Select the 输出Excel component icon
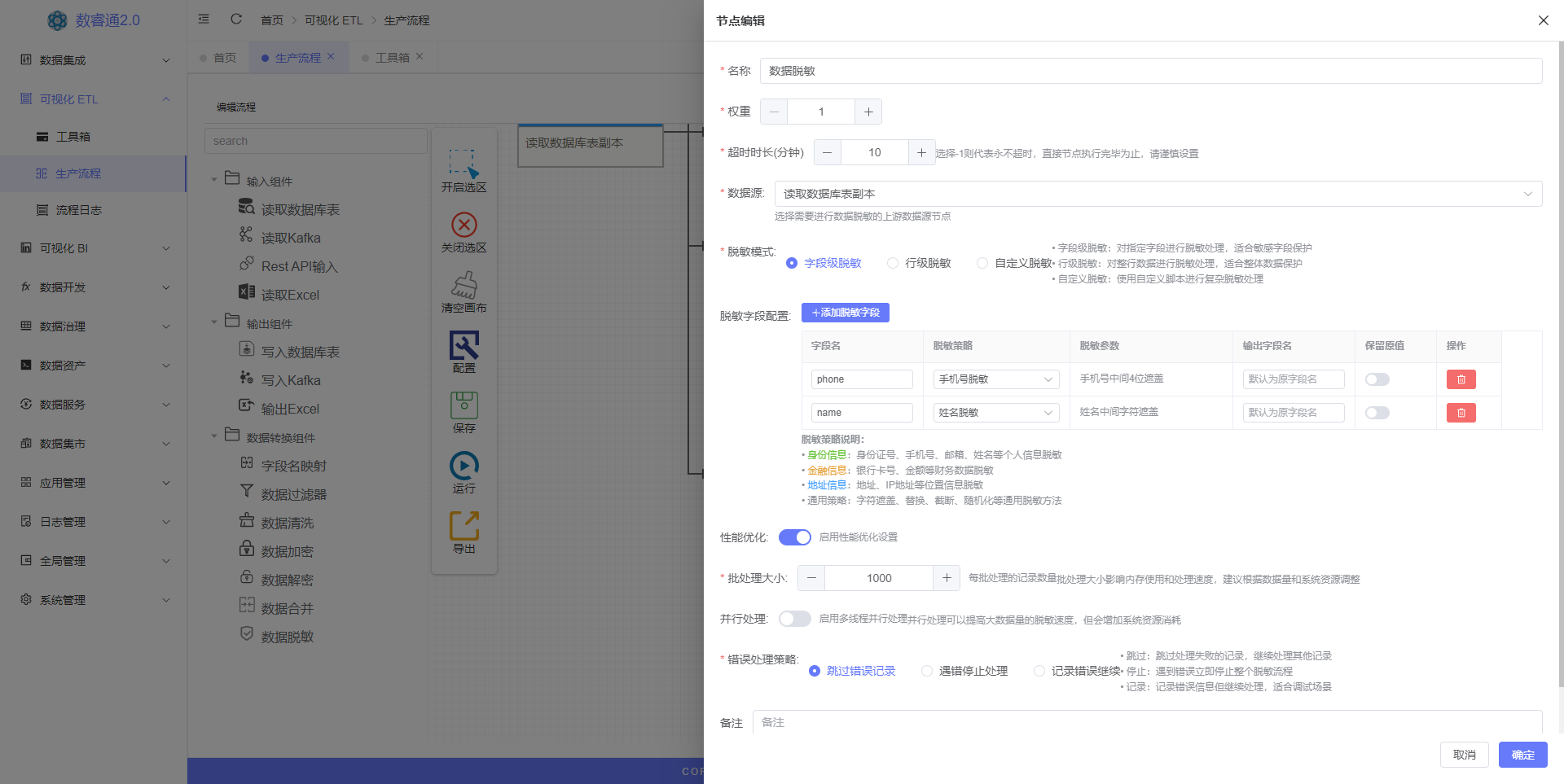 (x=246, y=405)
